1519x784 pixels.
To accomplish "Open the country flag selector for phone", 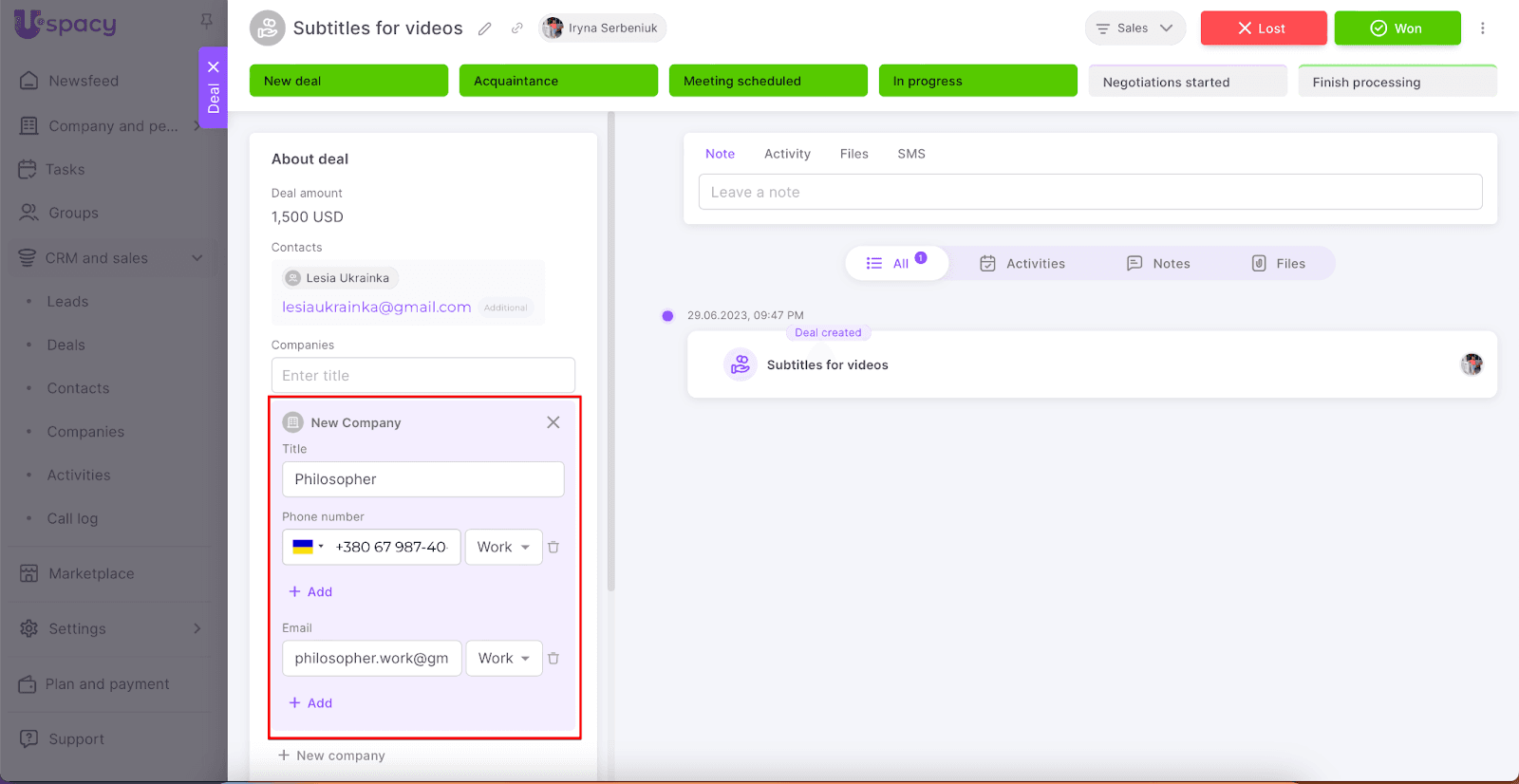I will click(308, 548).
